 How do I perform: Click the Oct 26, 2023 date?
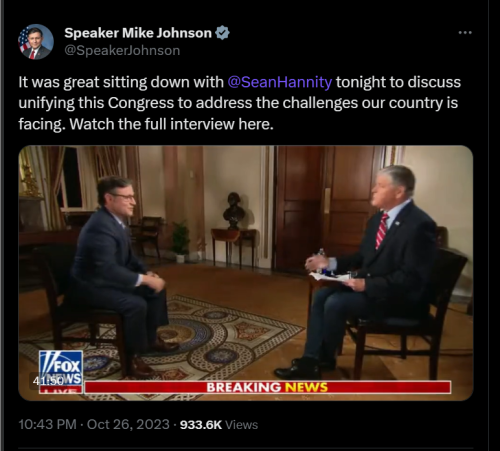click(x=128, y=424)
